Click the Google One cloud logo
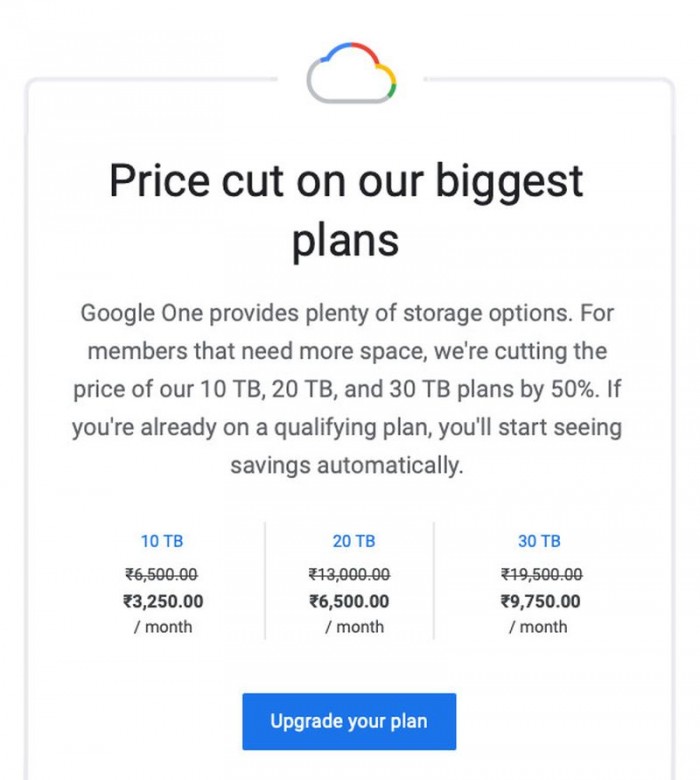Viewport: 700px width, 780px height. pos(351,73)
